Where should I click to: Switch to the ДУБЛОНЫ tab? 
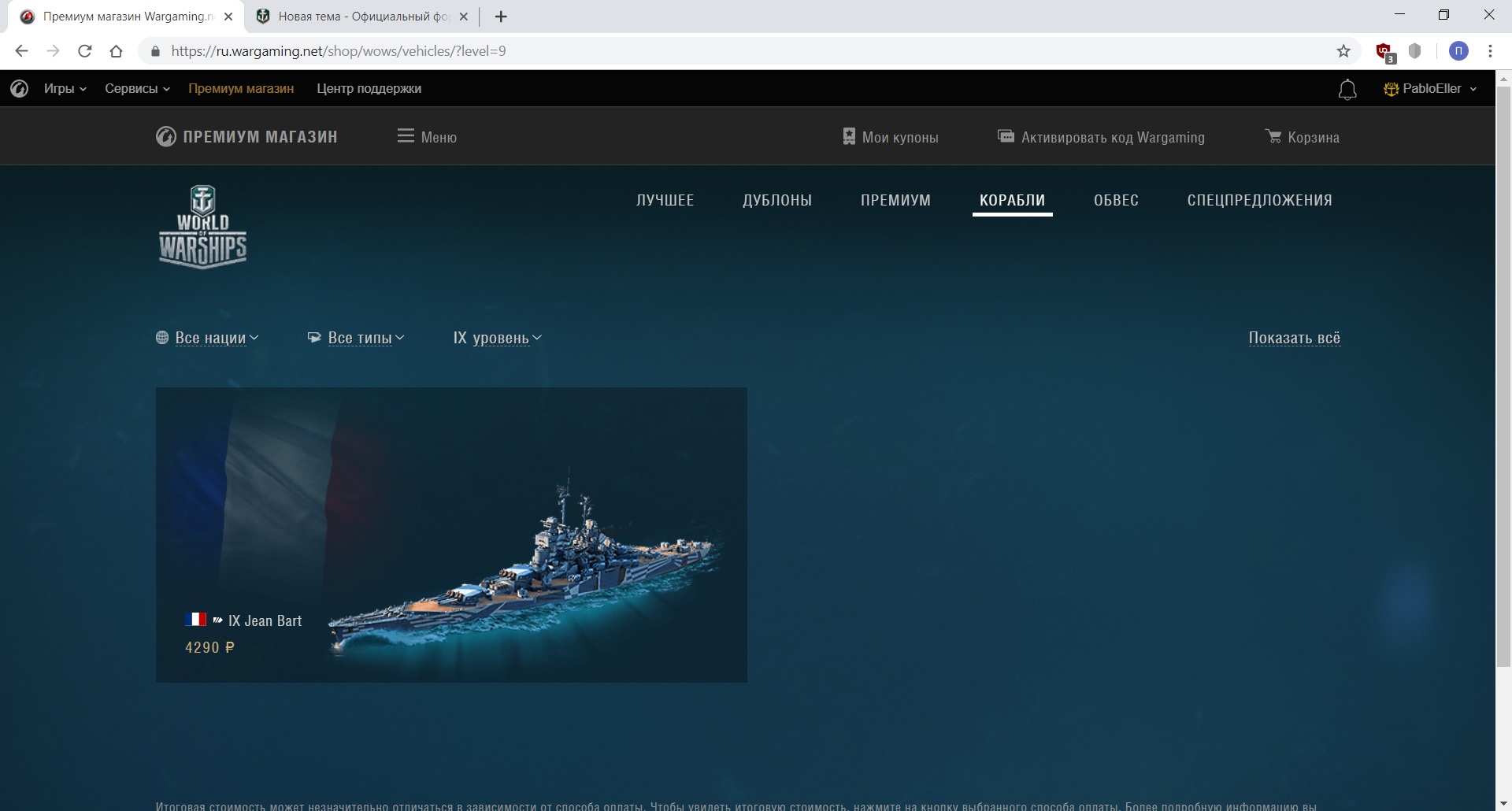pyautogui.click(x=777, y=200)
